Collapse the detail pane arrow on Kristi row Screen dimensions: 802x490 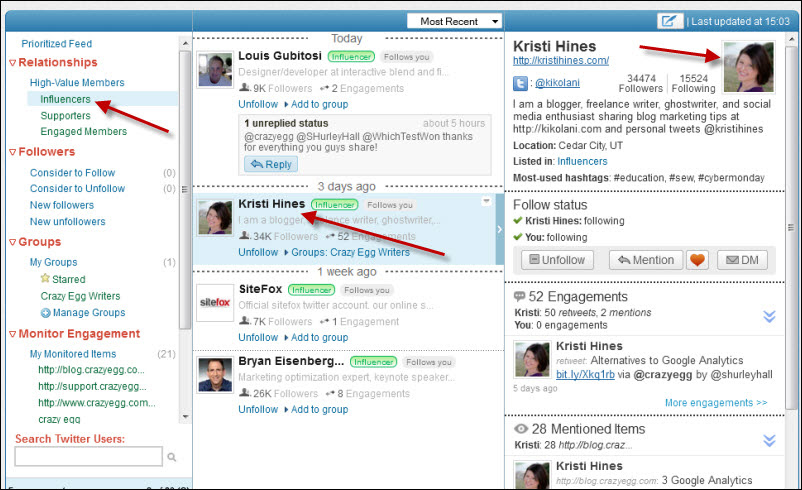(x=500, y=229)
